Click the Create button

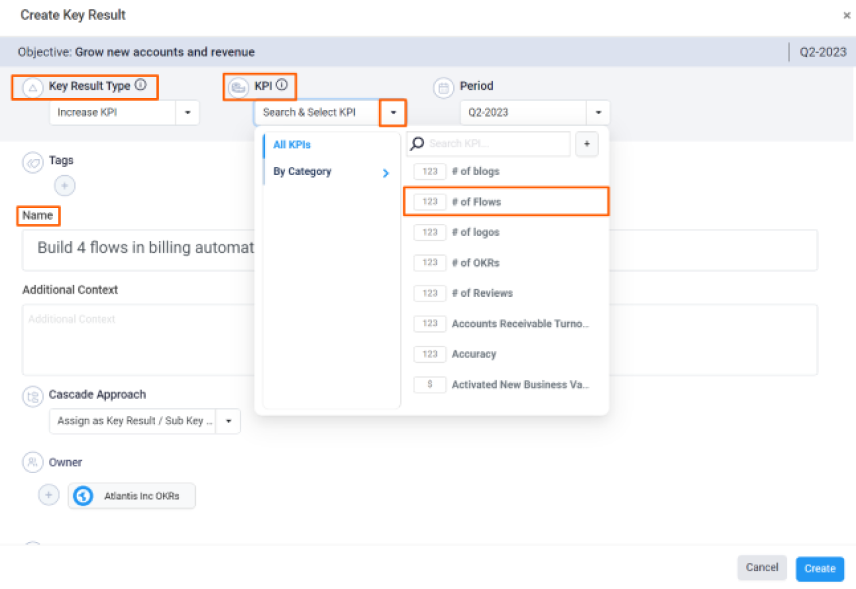tap(819, 568)
